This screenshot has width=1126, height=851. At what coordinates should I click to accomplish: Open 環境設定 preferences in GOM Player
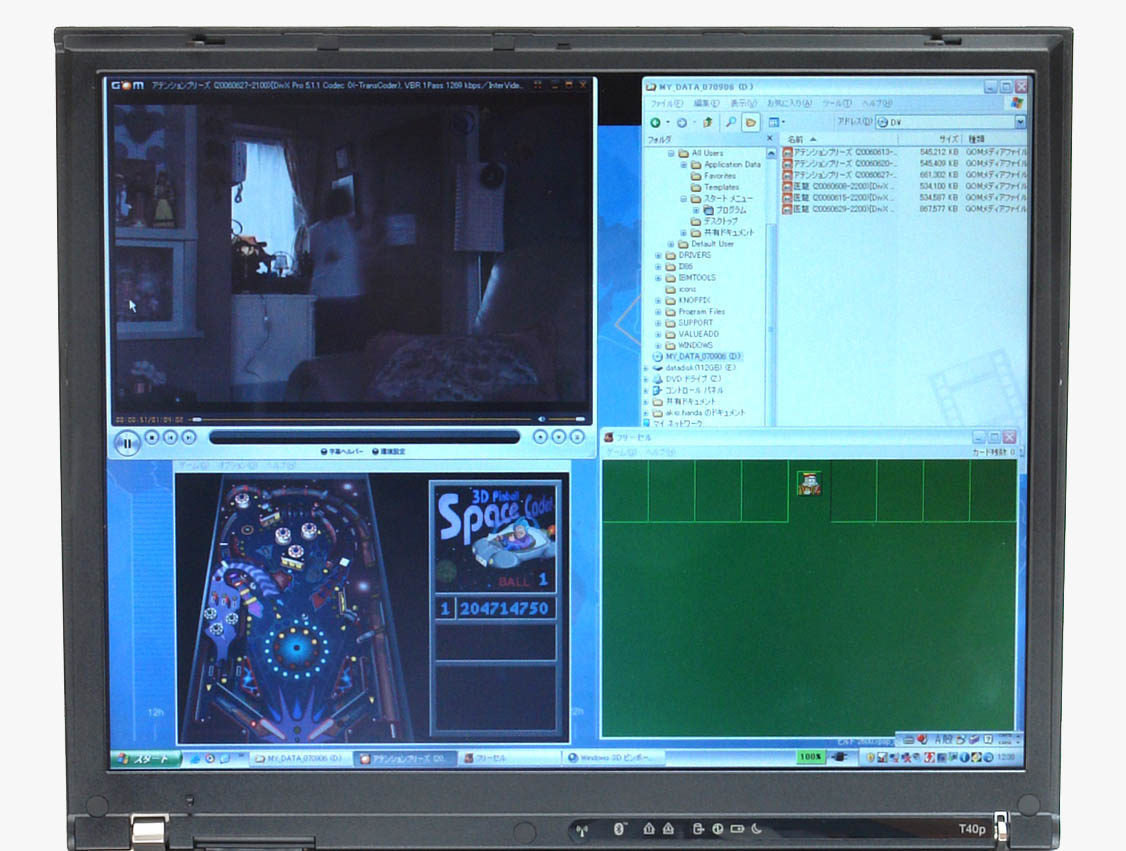pyautogui.click(x=388, y=452)
